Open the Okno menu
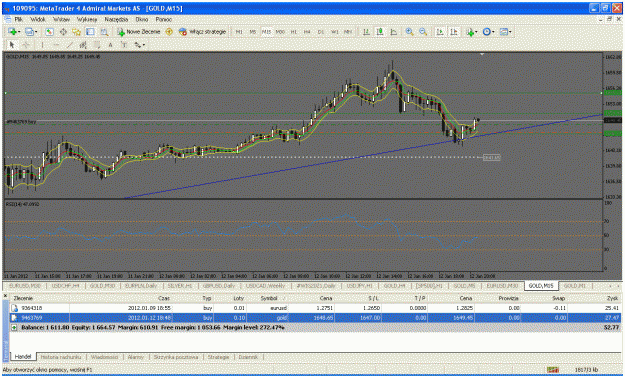 [142, 19]
